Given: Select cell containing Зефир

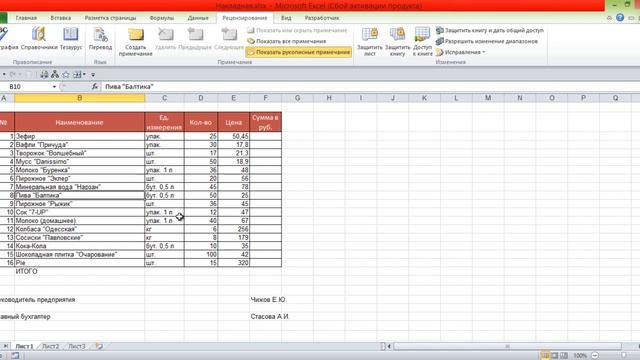Looking at the screenshot, I should point(80,136).
